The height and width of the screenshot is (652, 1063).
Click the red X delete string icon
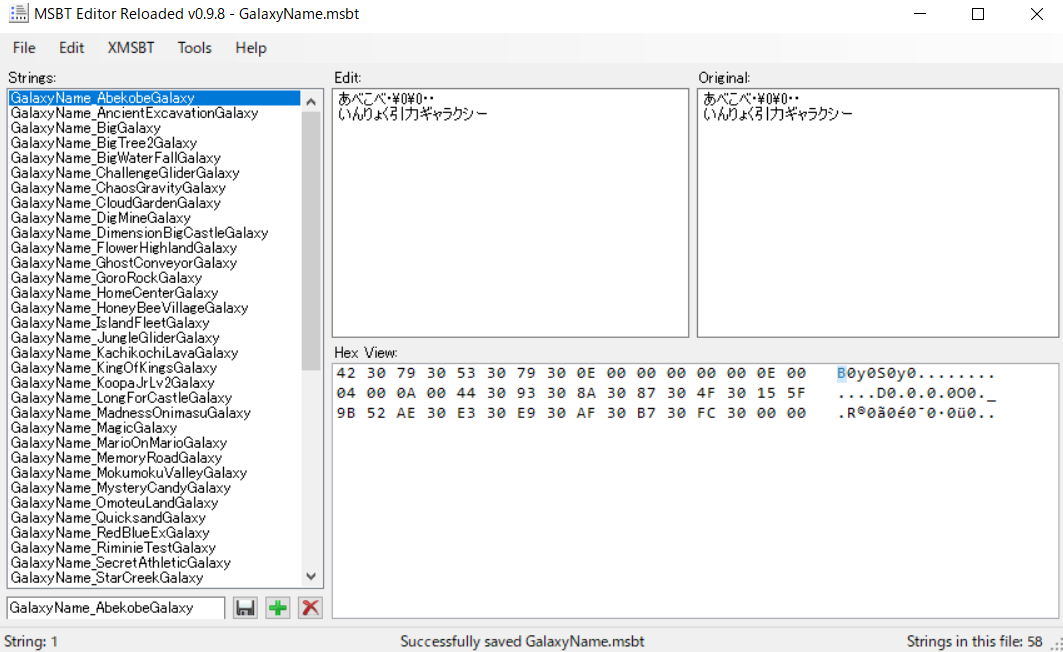click(x=310, y=607)
